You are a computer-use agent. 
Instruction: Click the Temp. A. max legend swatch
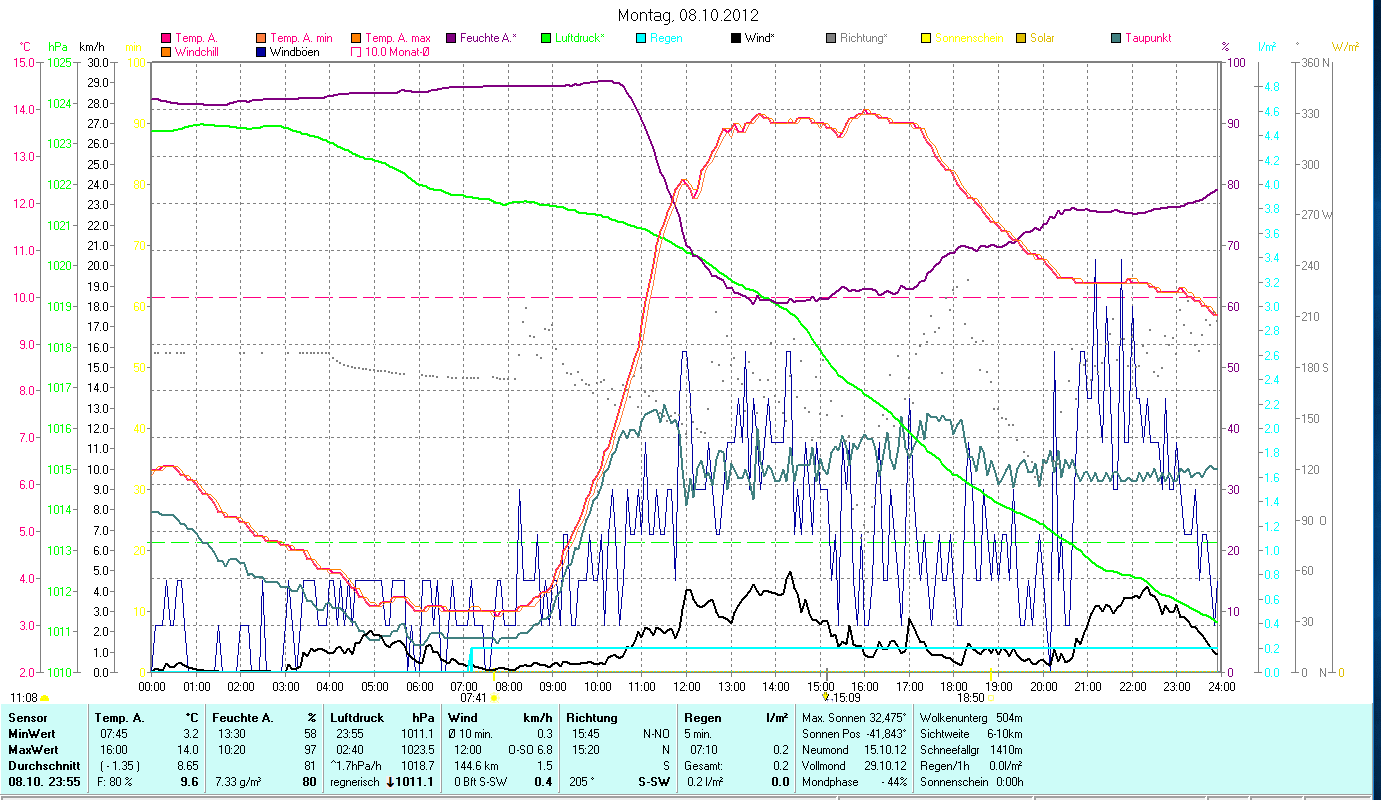click(x=355, y=38)
